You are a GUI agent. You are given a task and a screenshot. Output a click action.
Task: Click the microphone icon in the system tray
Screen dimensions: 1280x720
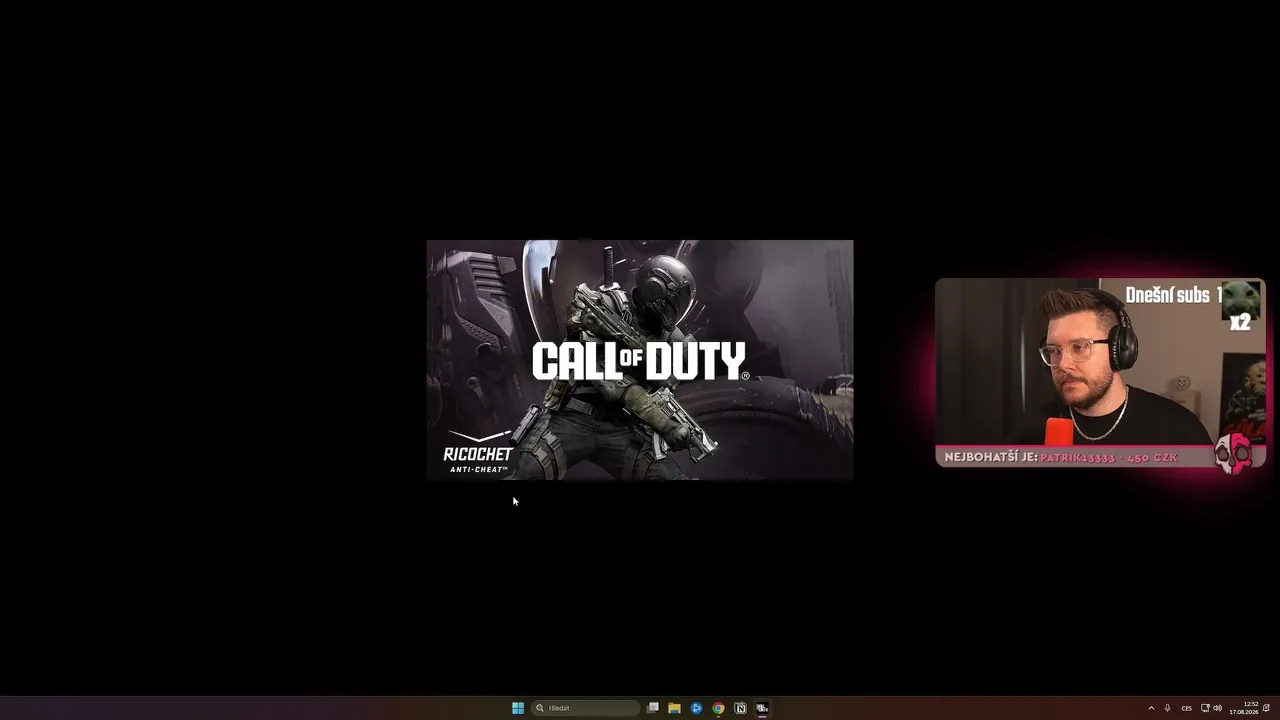pos(1167,708)
